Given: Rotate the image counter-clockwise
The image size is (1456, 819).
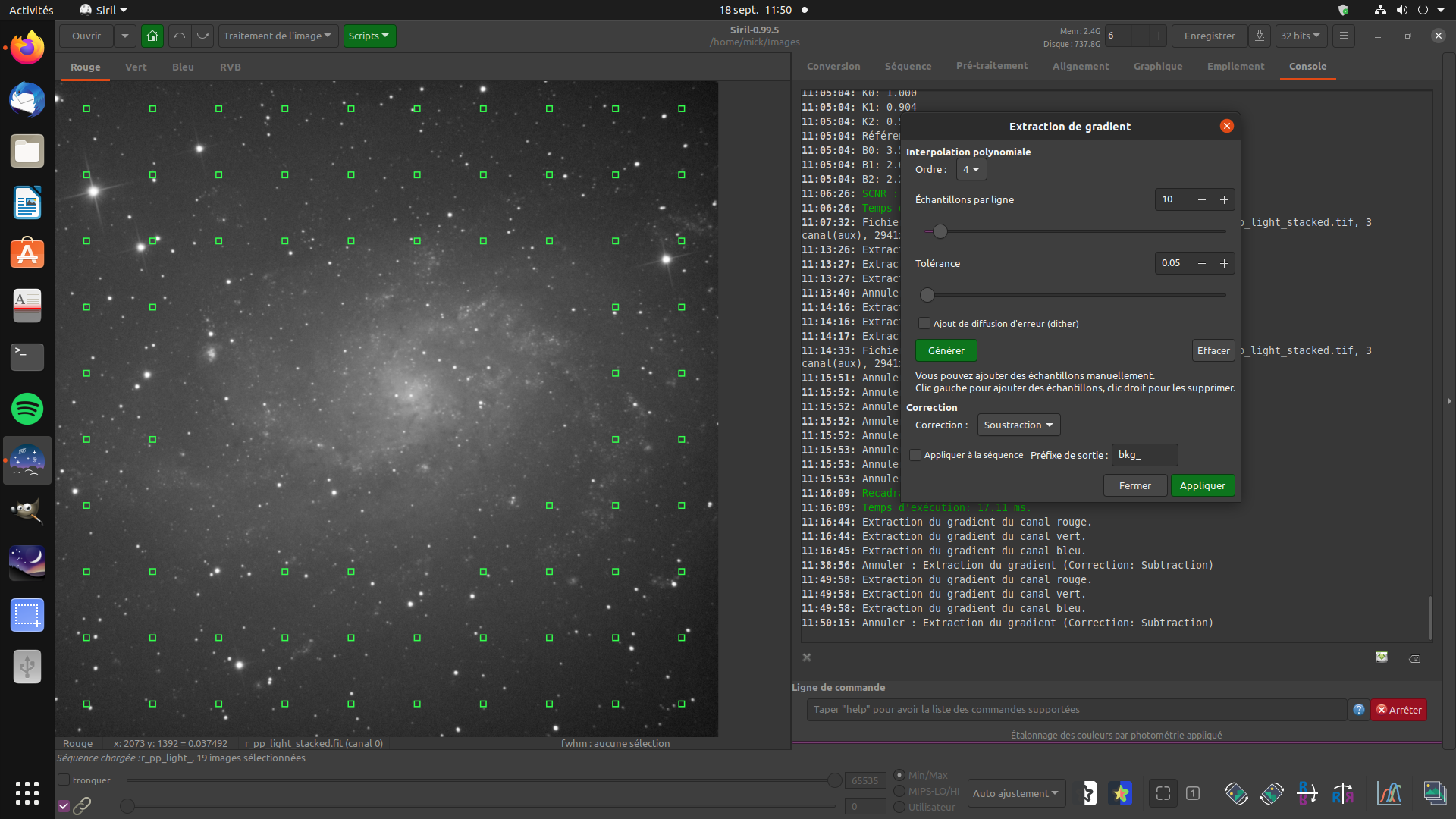Looking at the screenshot, I should [x=1235, y=793].
